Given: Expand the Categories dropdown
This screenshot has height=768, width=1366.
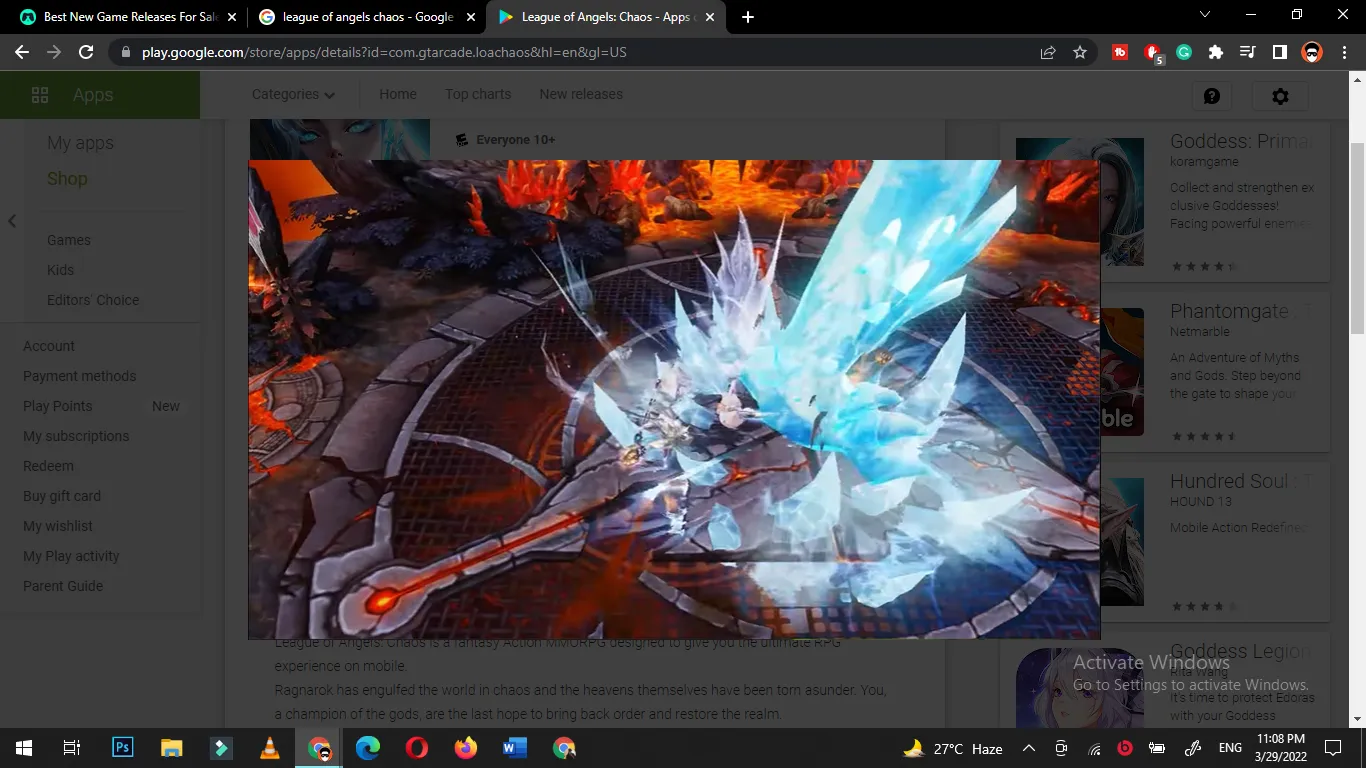Looking at the screenshot, I should (293, 94).
